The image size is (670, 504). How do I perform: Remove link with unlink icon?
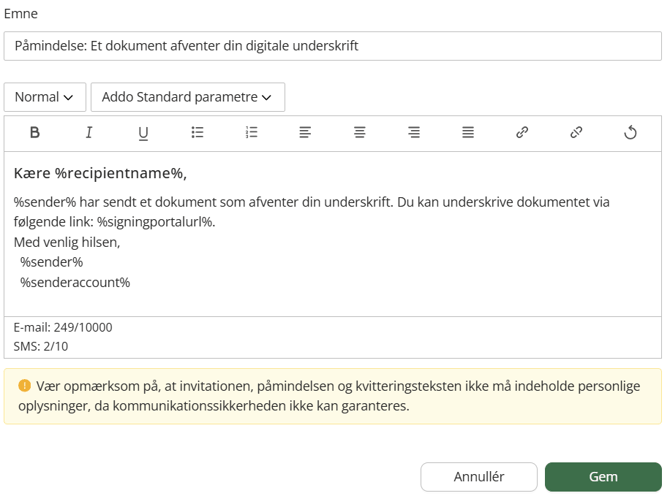tap(576, 133)
